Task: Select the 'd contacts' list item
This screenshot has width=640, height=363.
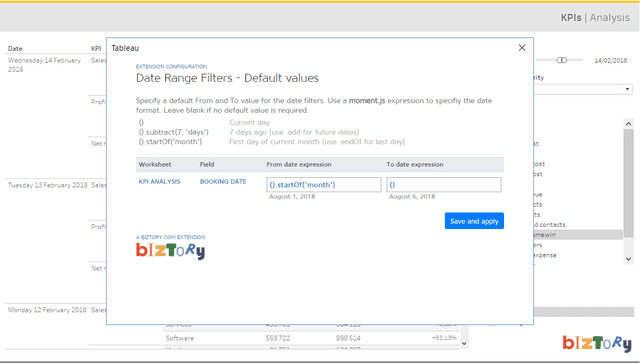Action: pyautogui.click(x=550, y=225)
